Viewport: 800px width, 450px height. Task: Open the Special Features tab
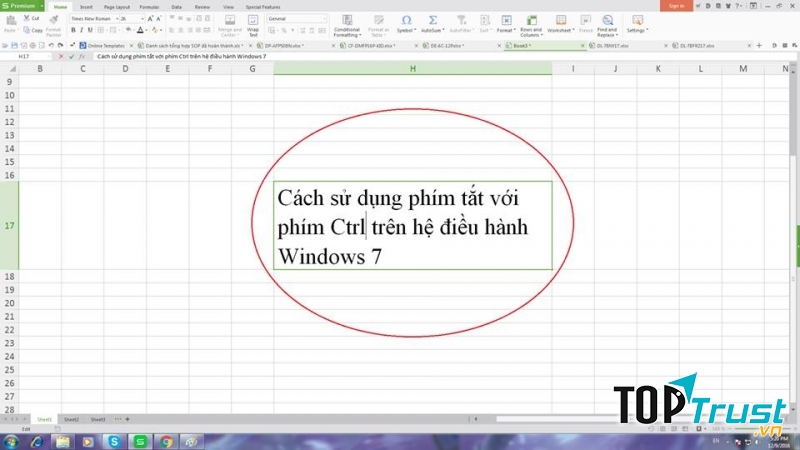tap(263, 7)
